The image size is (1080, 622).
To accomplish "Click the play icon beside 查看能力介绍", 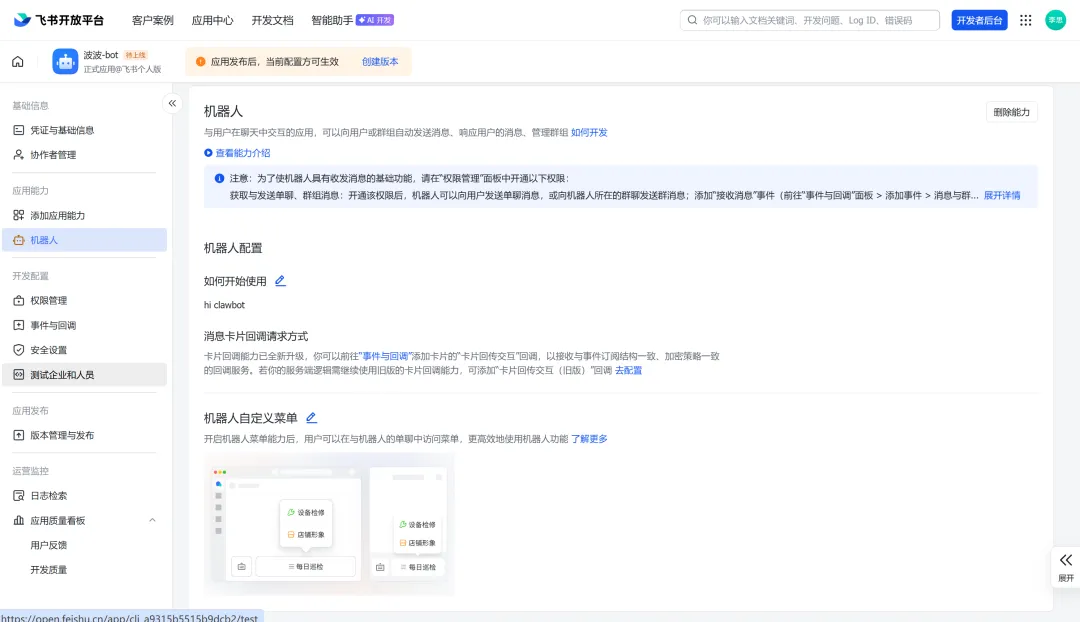I will [208, 153].
